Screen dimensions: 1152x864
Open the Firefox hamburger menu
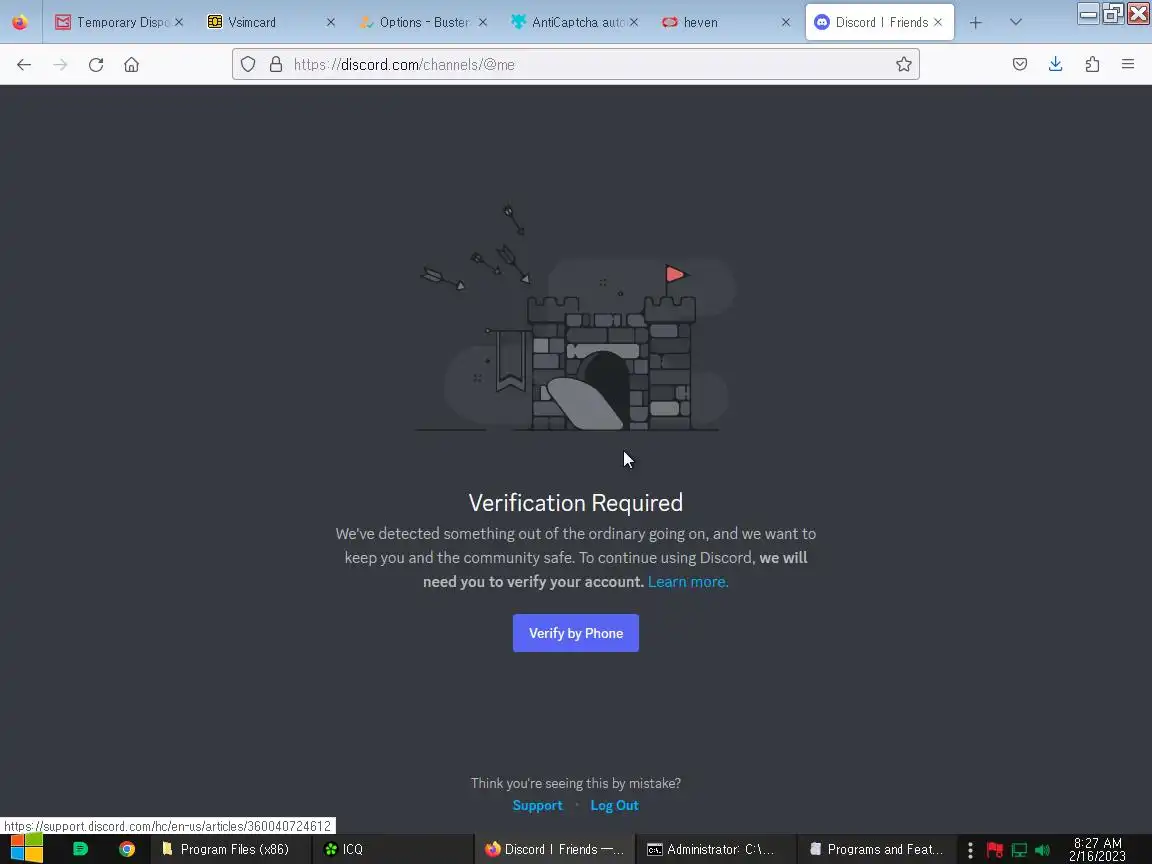(1128, 65)
